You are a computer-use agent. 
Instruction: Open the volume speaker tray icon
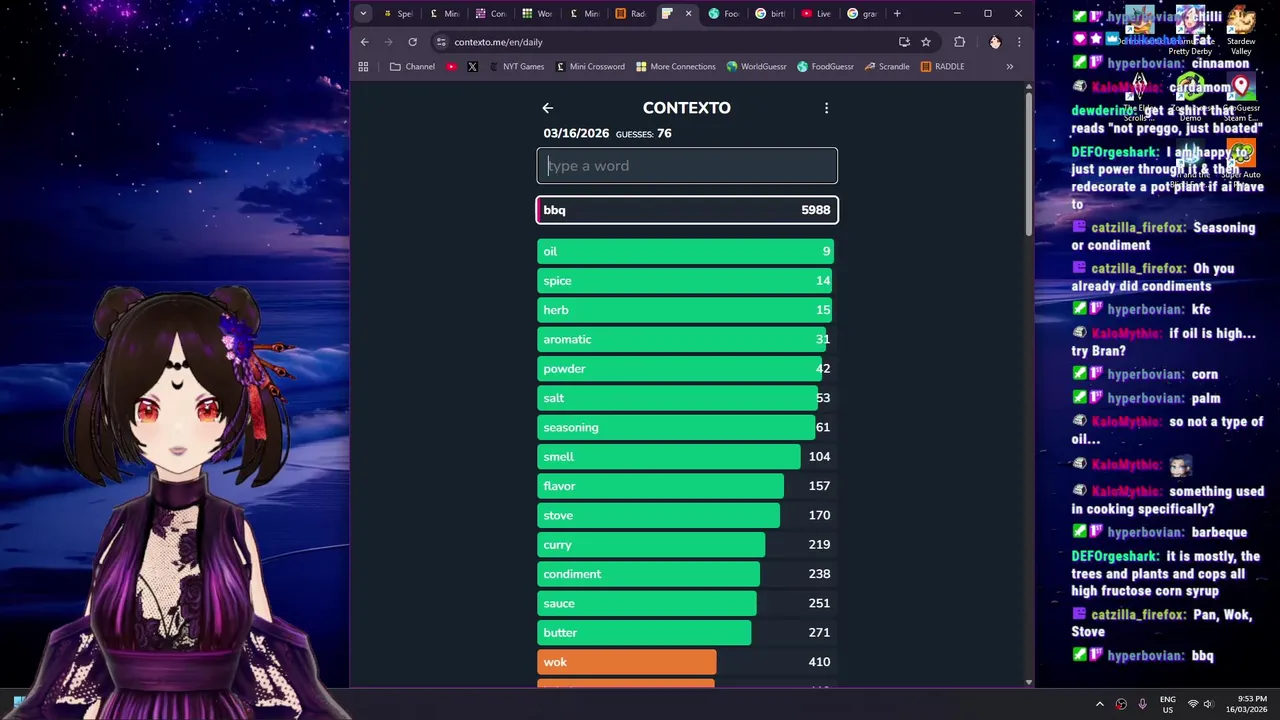click(1208, 704)
